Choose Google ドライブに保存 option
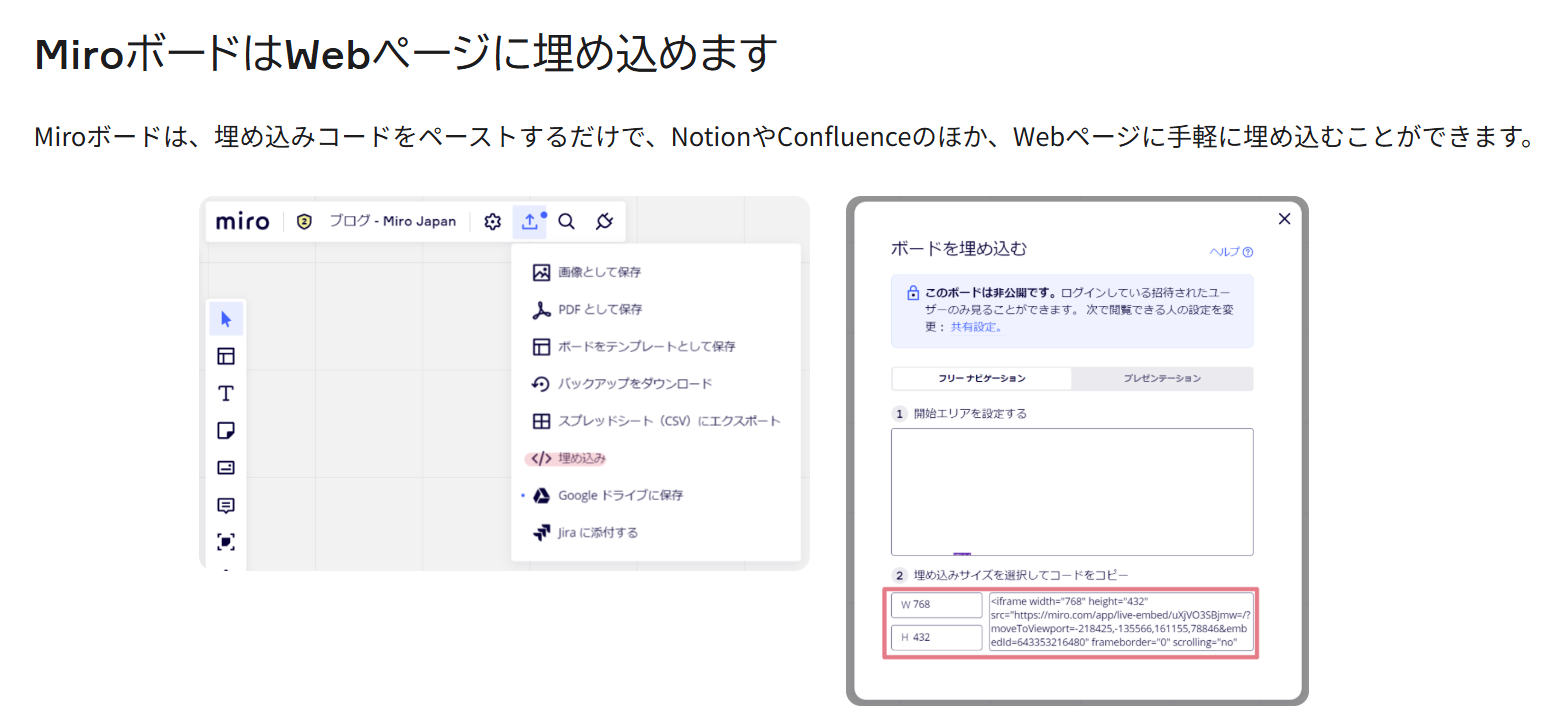The width and height of the screenshot is (1546, 713). (620, 495)
